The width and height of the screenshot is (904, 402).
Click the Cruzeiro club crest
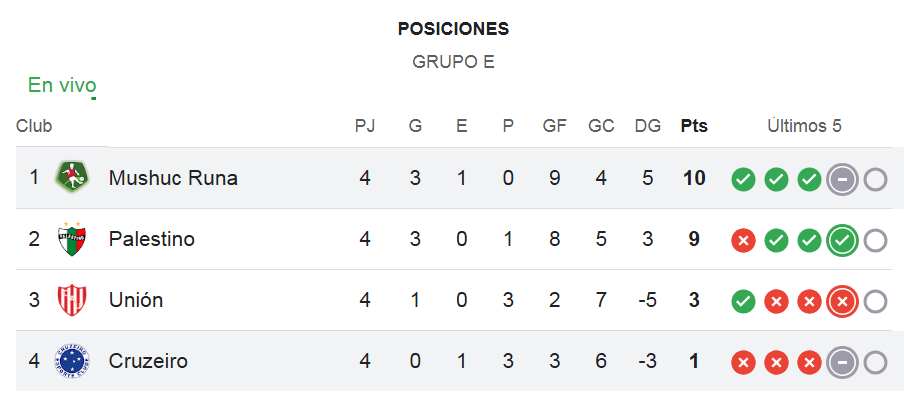click(x=72, y=362)
